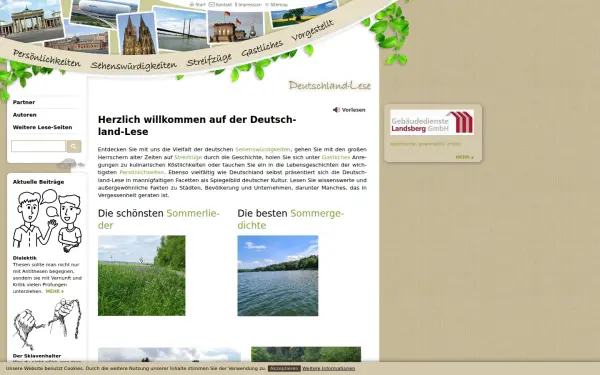Click the green meadow photo thumbnail
600x375 pixels.
[142, 276]
